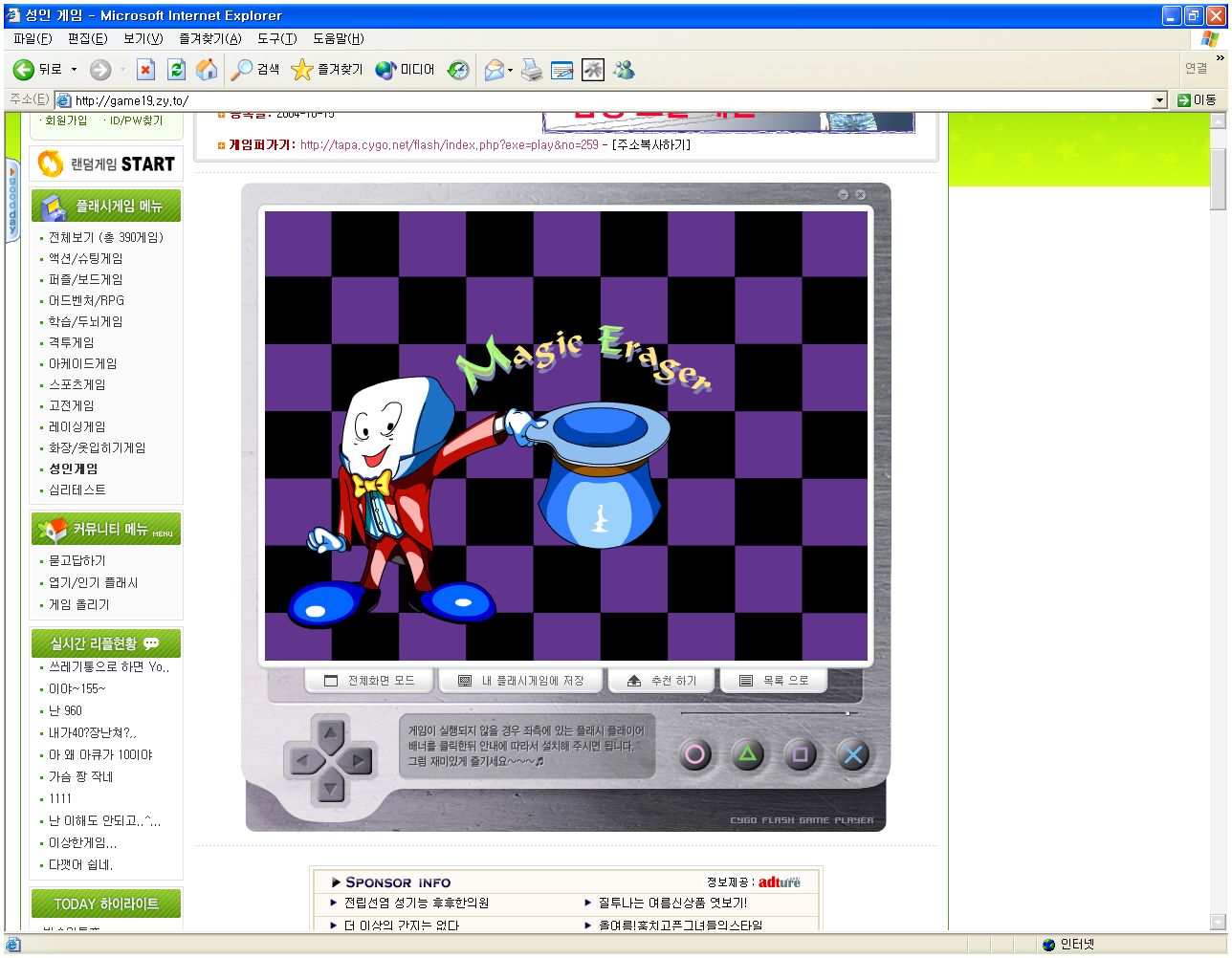Open the Media (미디어) toolbar button

click(x=405, y=70)
